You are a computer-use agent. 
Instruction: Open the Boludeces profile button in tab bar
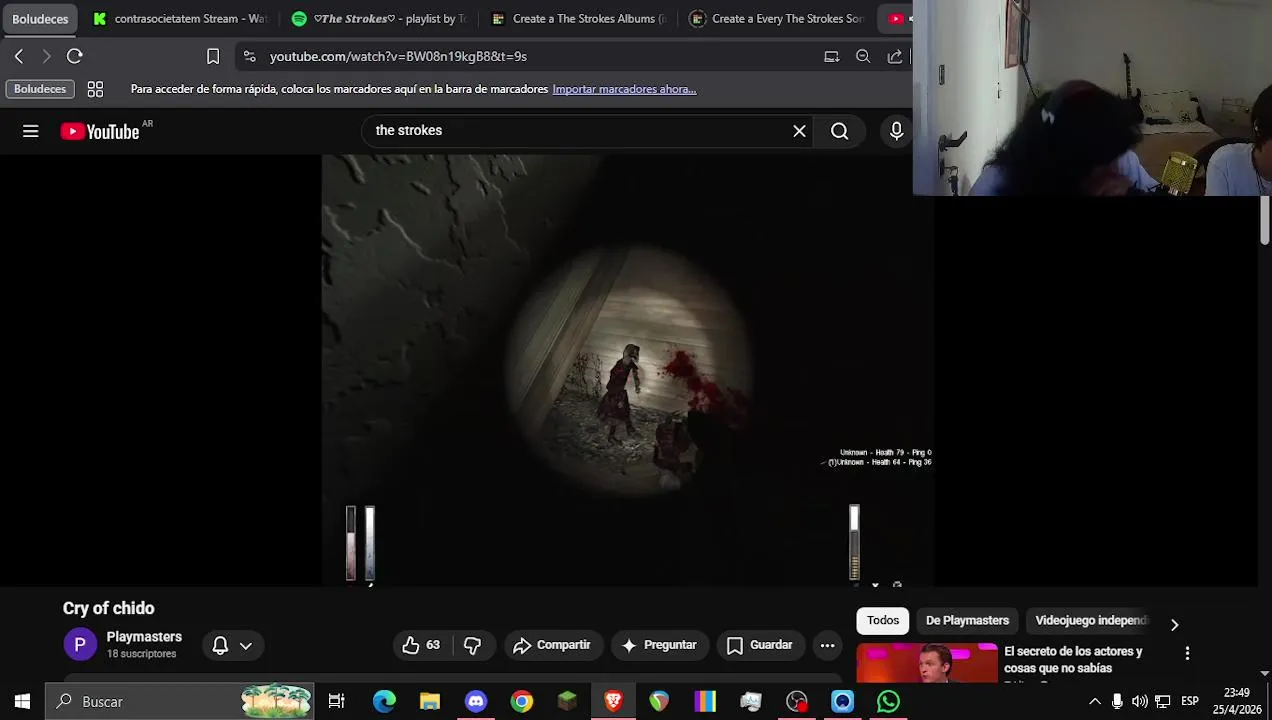40,18
